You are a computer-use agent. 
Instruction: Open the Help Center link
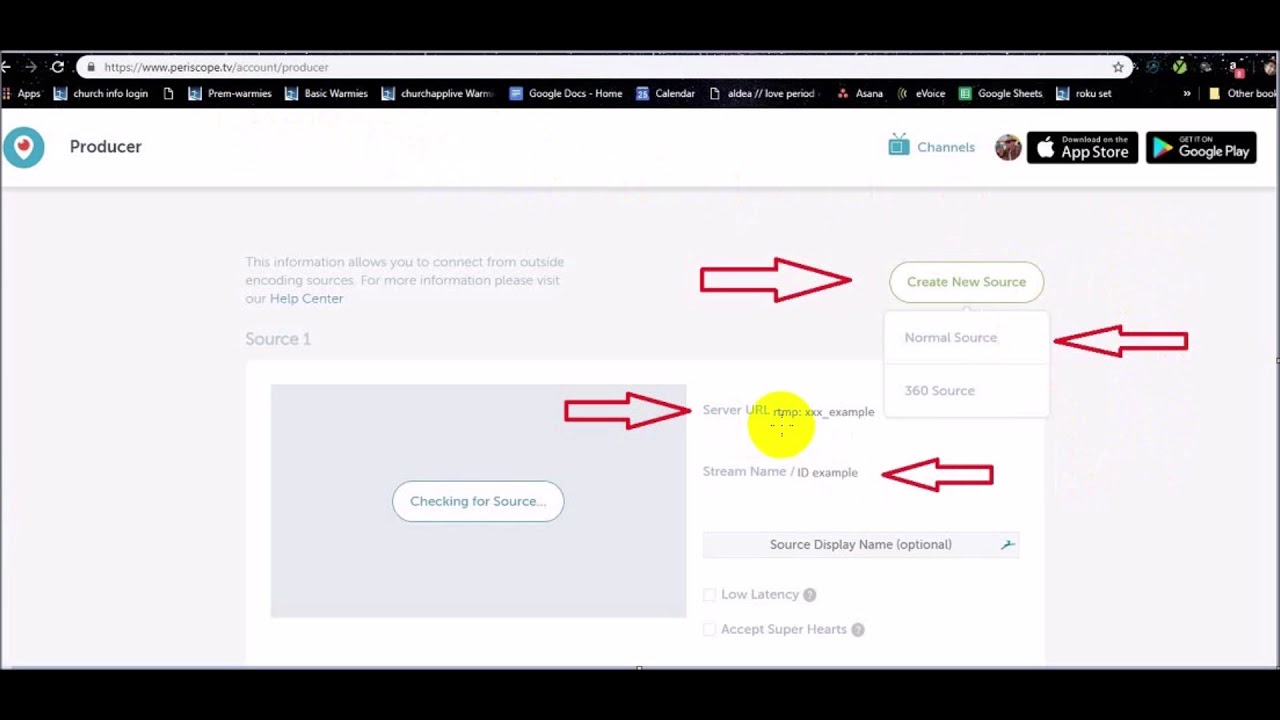[x=306, y=299]
